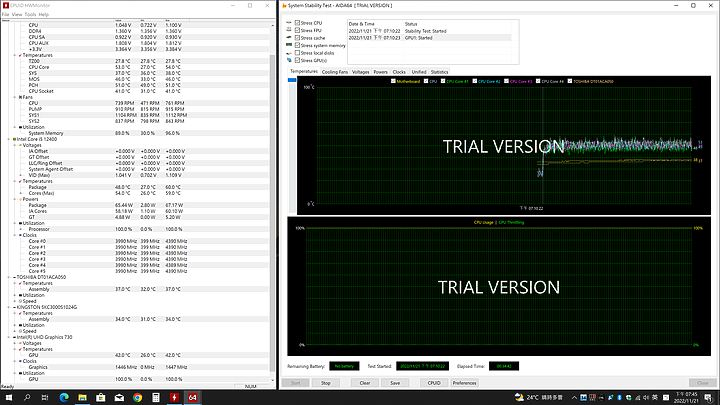Expand Utilization node under KINGSTON drive
The width and height of the screenshot is (720, 405).
[15, 325]
